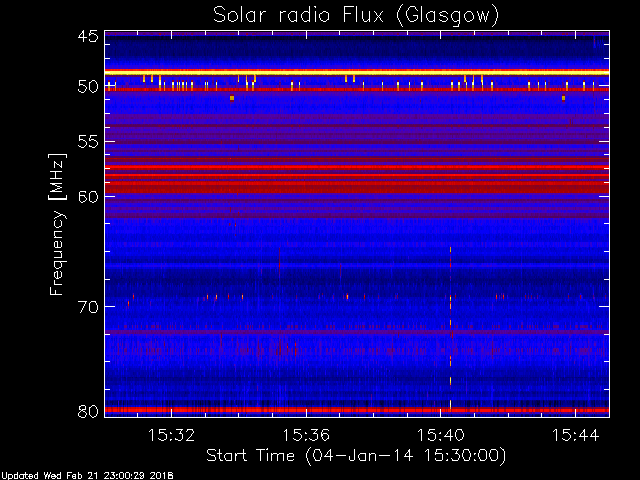This screenshot has width=640, height=480.
Task: Click the 15:36 time tick label
Action: 306,435
